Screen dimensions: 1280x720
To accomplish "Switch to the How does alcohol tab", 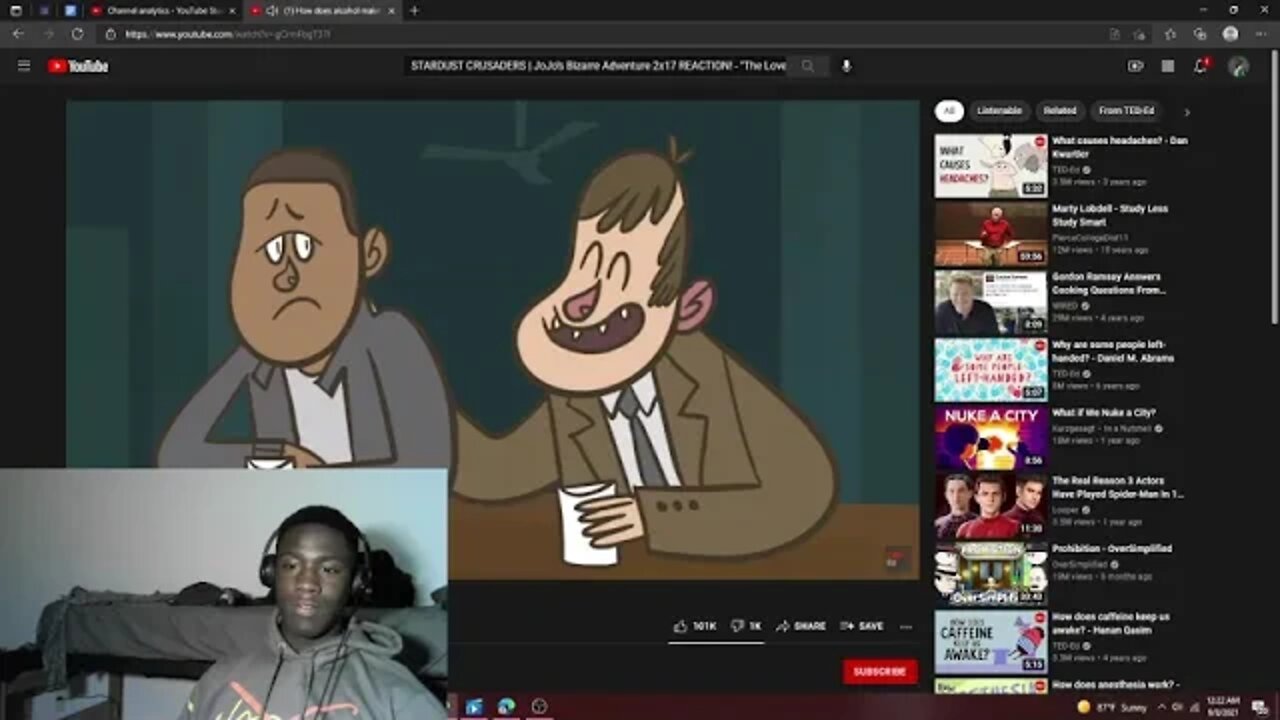I will coord(325,11).
